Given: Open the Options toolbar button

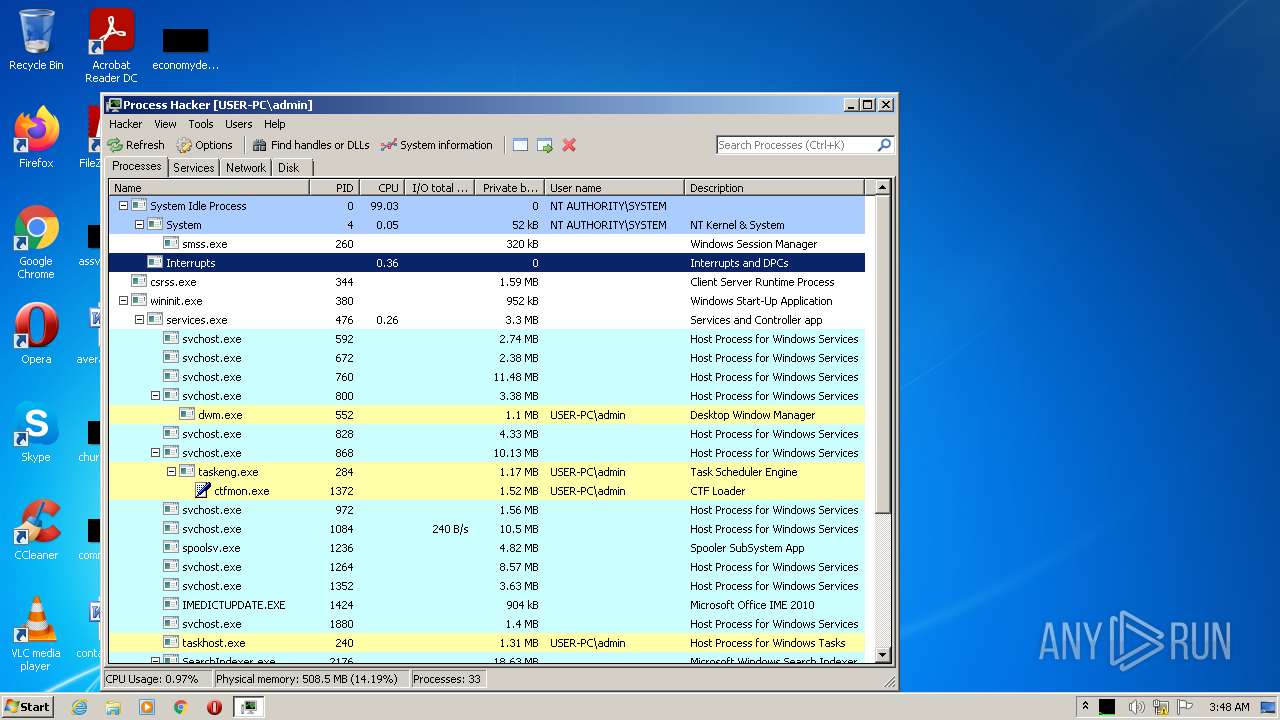Looking at the screenshot, I should pyautogui.click(x=204, y=145).
